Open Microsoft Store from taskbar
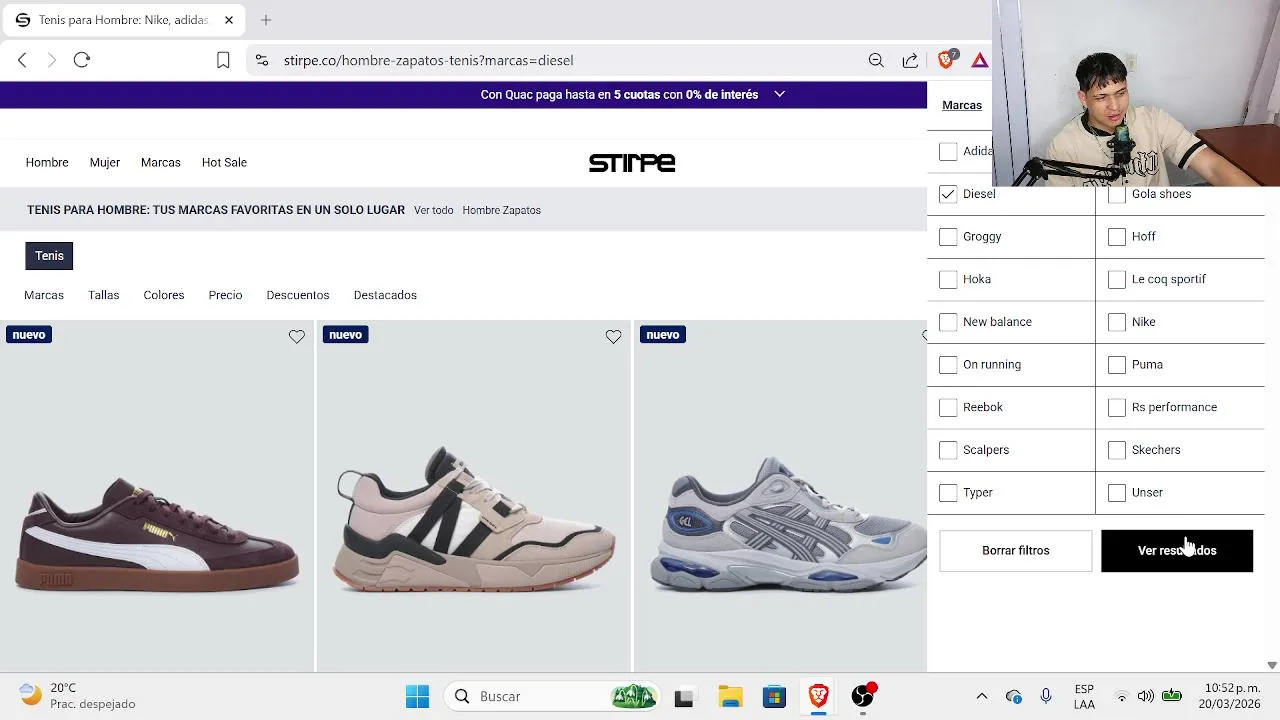The image size is (1280, 720). pos(775,696)
